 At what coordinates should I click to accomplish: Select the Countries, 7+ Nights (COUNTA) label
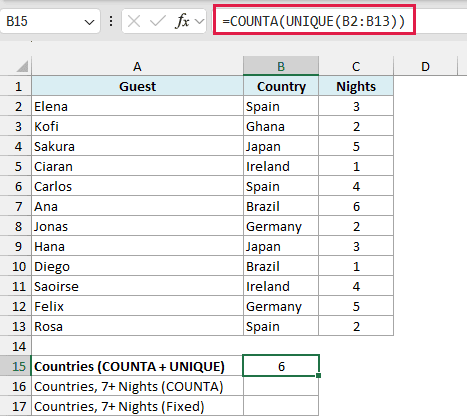137,386
